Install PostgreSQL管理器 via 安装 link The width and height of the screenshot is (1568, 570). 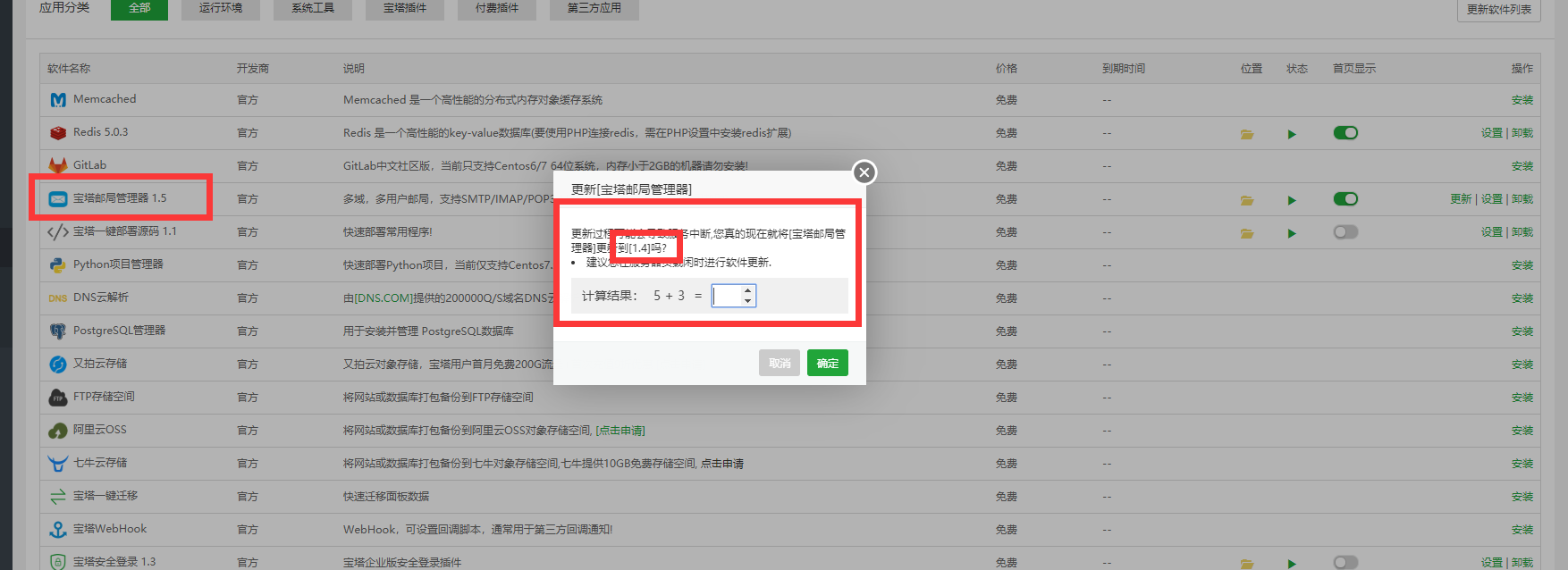coord(1522,331)
